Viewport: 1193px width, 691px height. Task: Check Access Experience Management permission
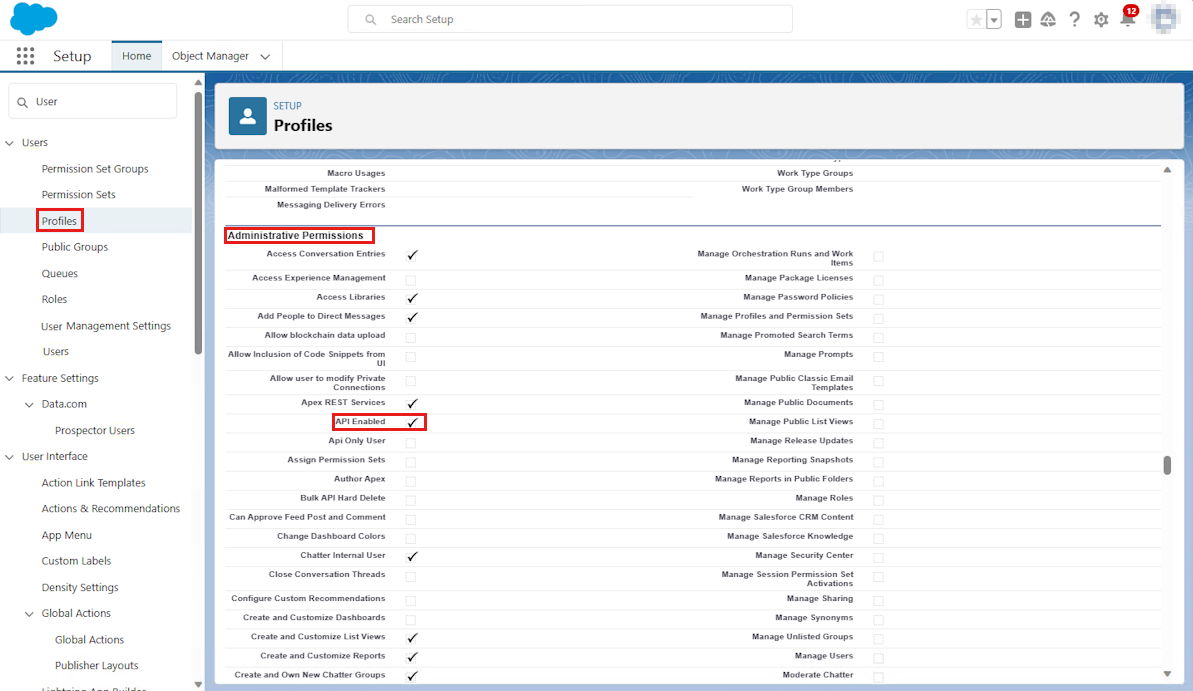[x=411, y=279]
